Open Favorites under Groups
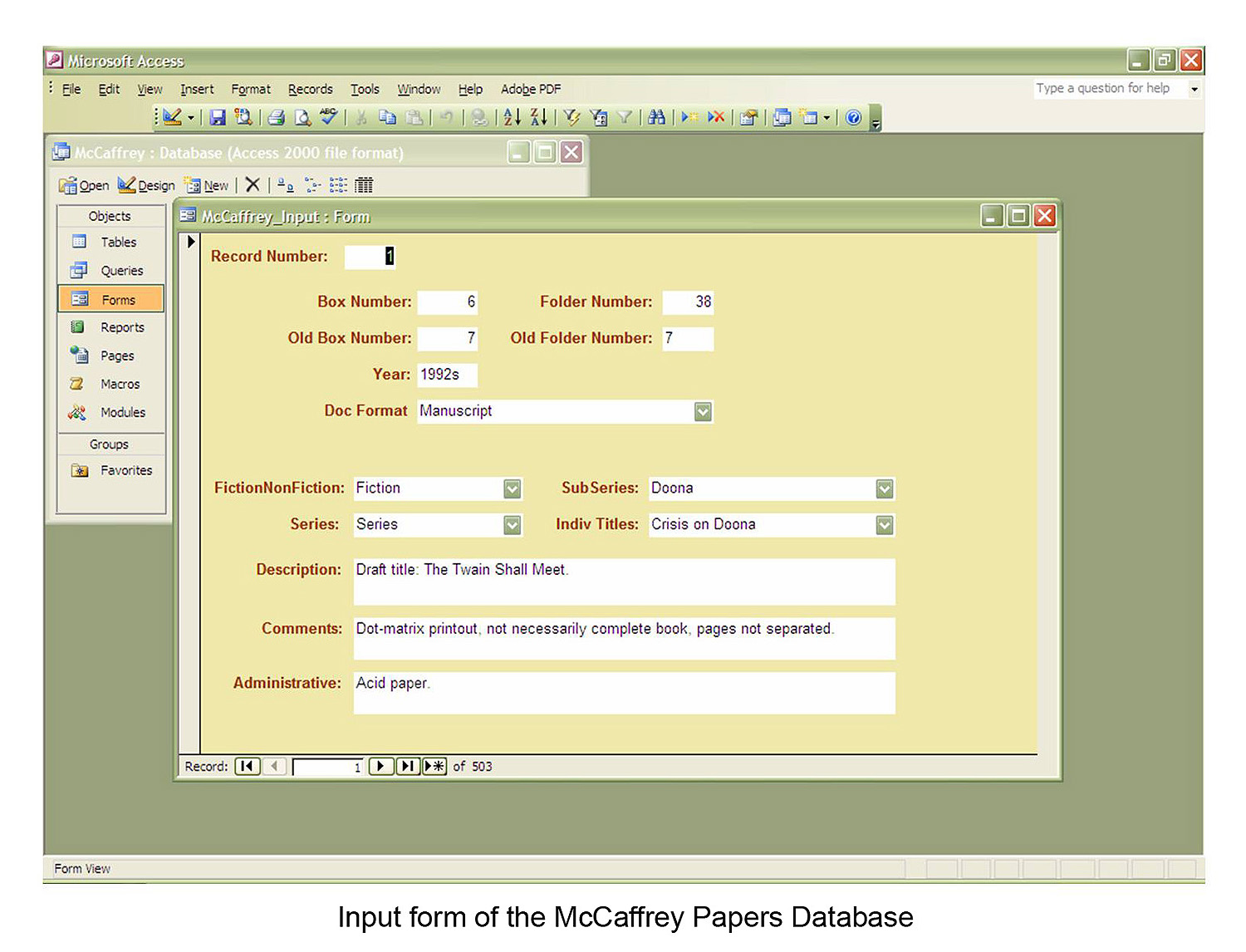 pyautogui.click(x=111, y=470)
